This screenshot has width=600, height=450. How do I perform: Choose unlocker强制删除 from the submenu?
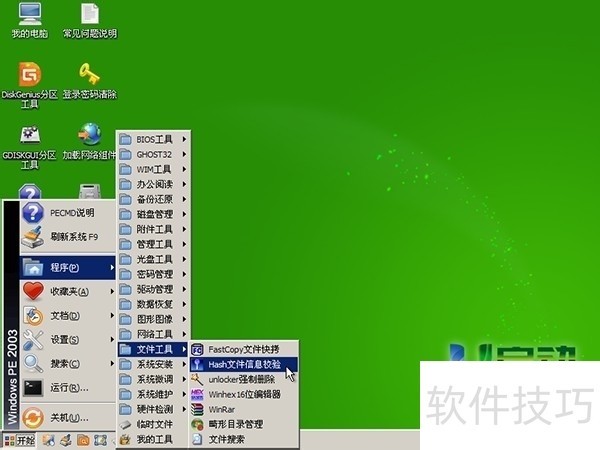click(x=244, y=379)
